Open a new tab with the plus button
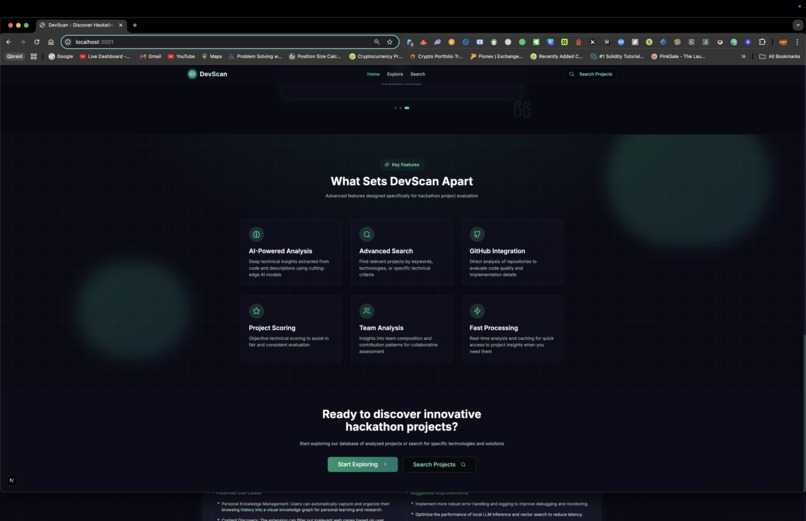 click(135, 25)
